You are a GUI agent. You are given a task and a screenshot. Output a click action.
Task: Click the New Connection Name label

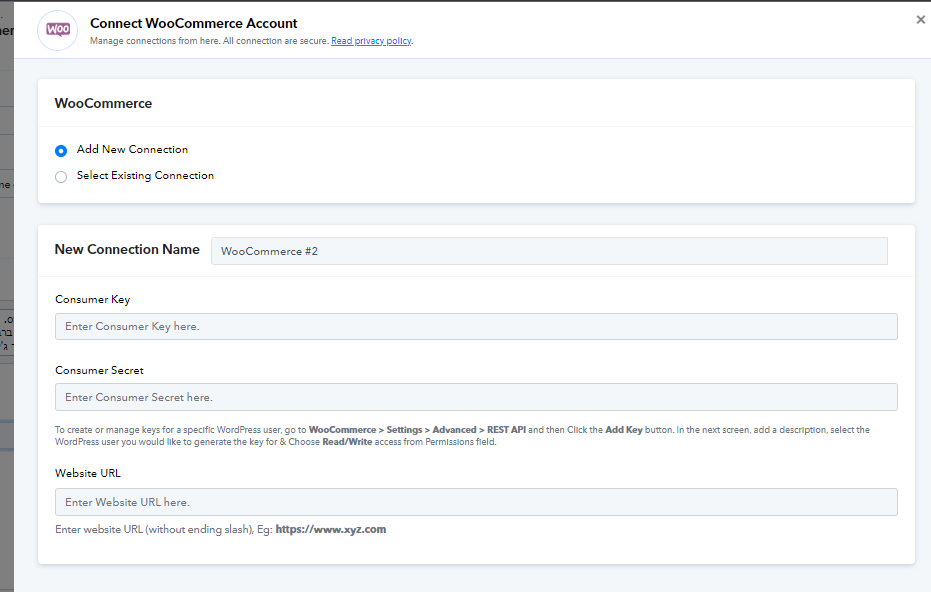tap(127, 249)
